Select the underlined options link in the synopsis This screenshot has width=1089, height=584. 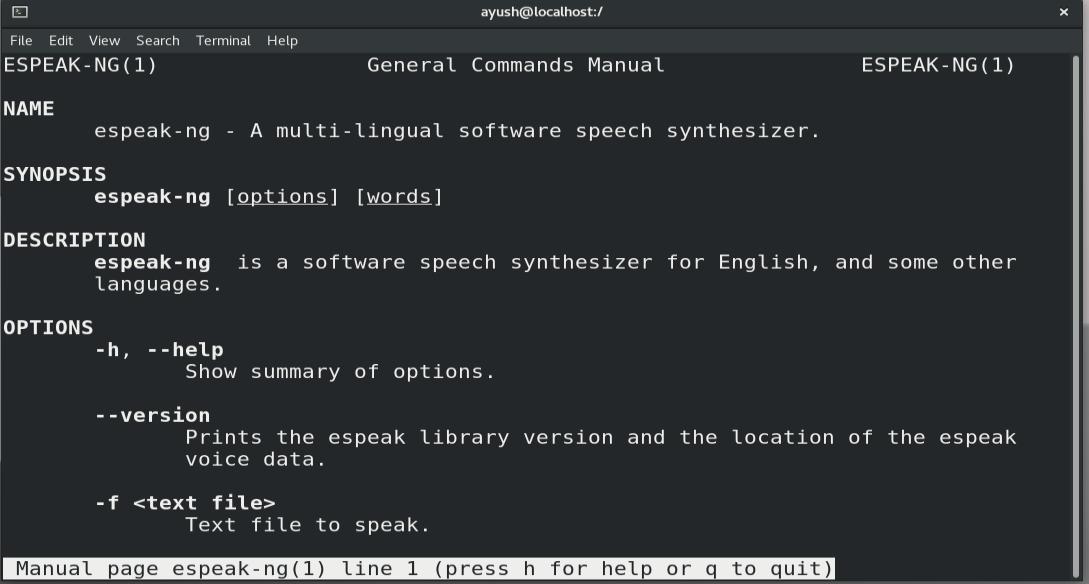click(x=284, y=196)
